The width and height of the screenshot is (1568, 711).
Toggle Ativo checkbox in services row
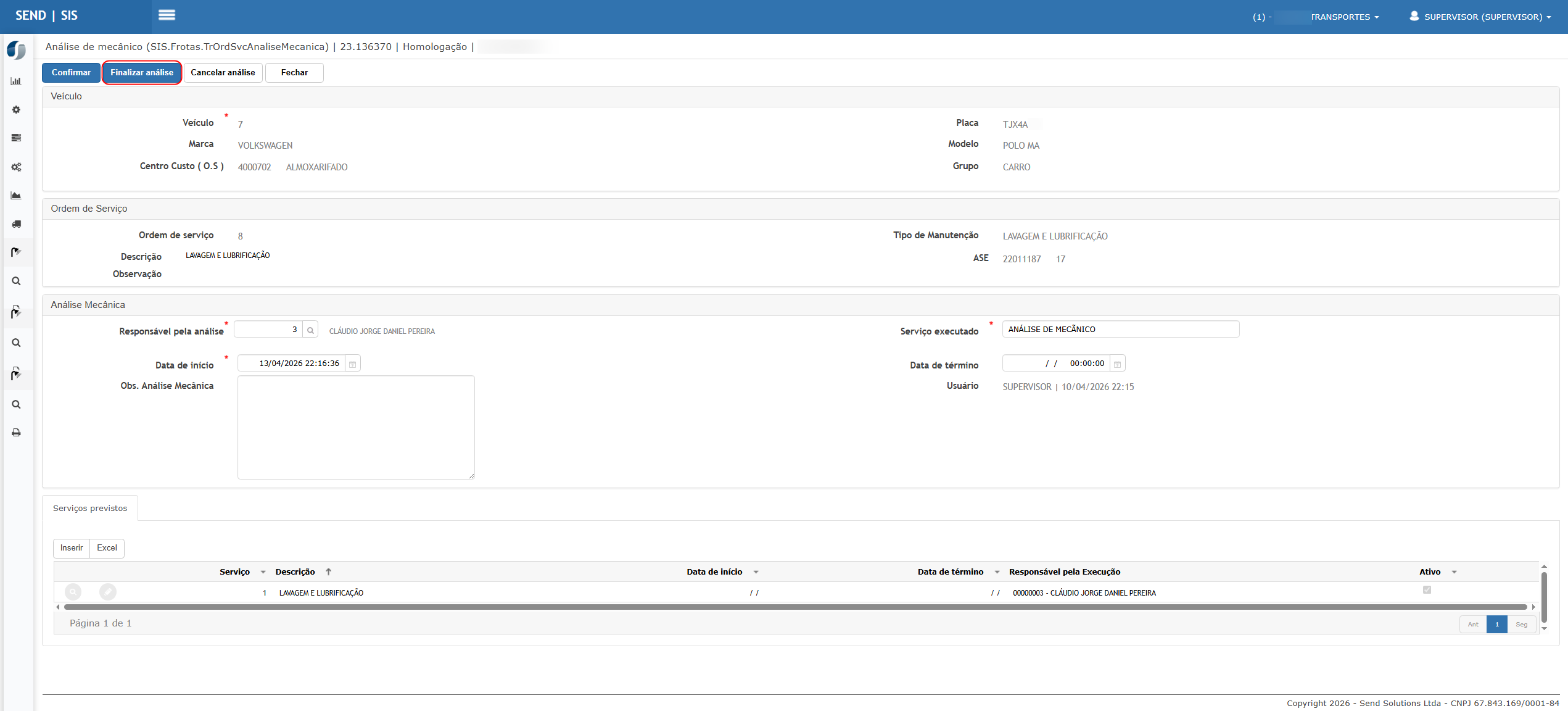point(1427,590)
